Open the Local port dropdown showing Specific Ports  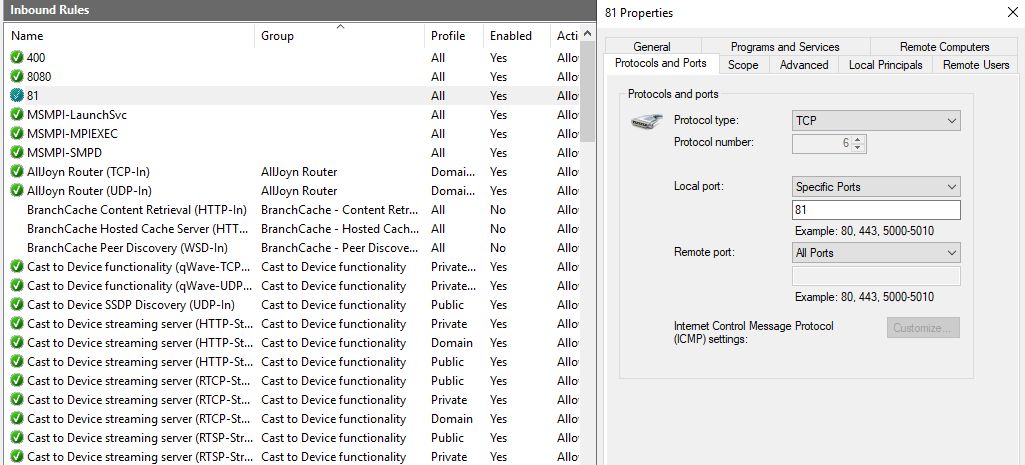tap(876, 186)
